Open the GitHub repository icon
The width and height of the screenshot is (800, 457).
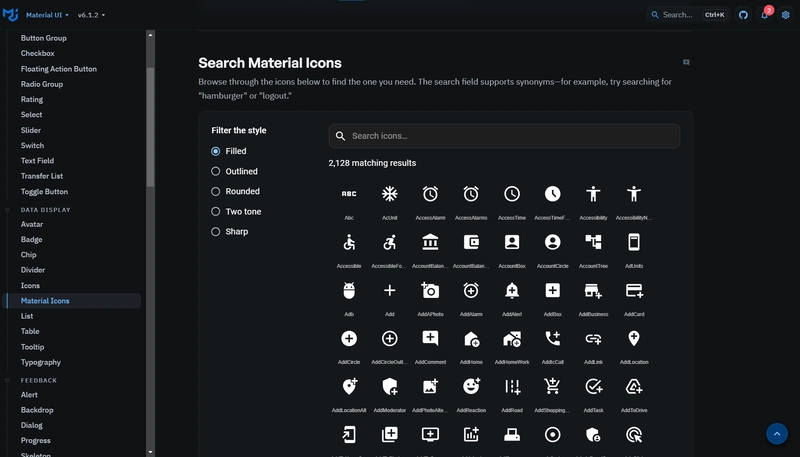tap(743, 15)
